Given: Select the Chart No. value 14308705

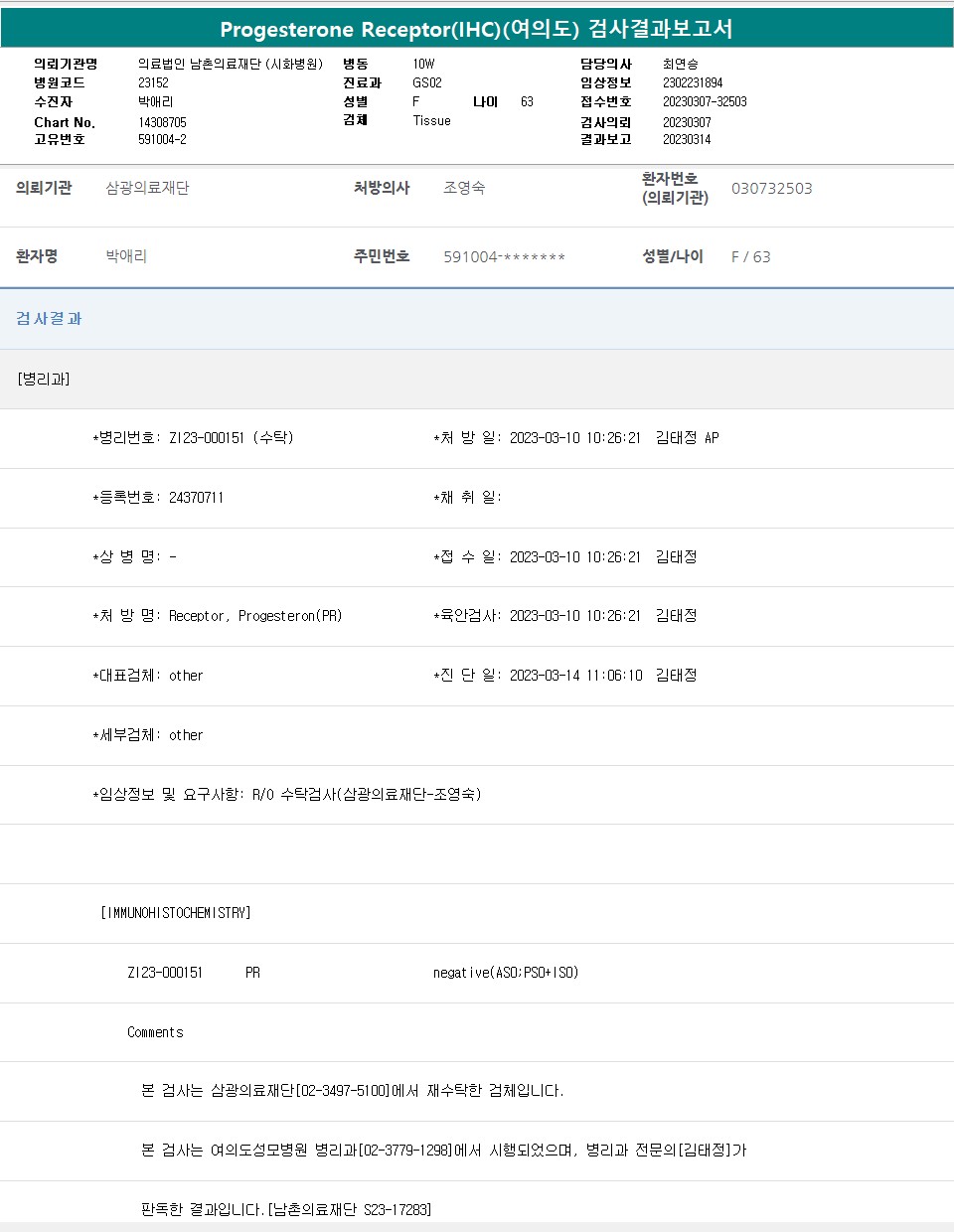Looking at the screenshot, I should pos(162,122).
